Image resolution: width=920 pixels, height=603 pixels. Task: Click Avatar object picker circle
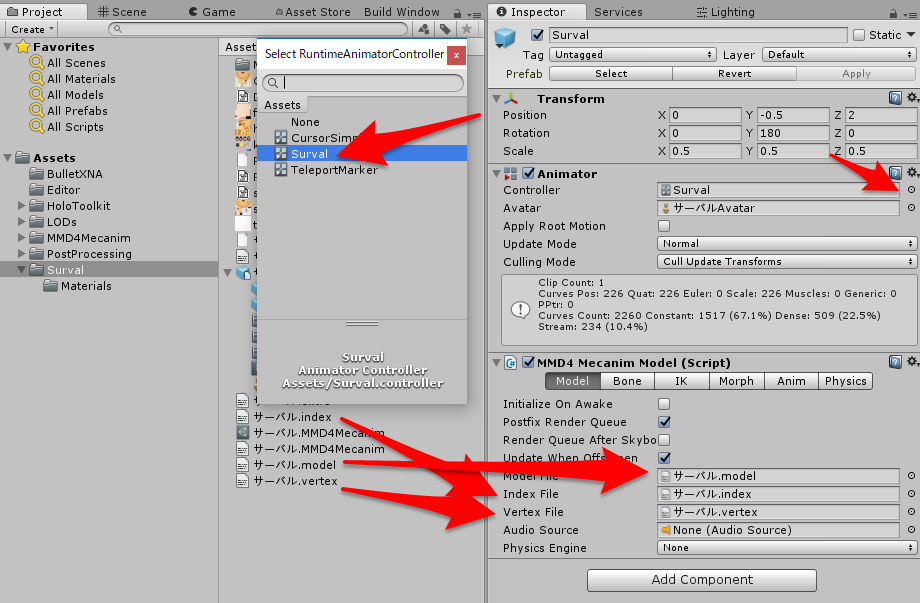tap(911, 208)
